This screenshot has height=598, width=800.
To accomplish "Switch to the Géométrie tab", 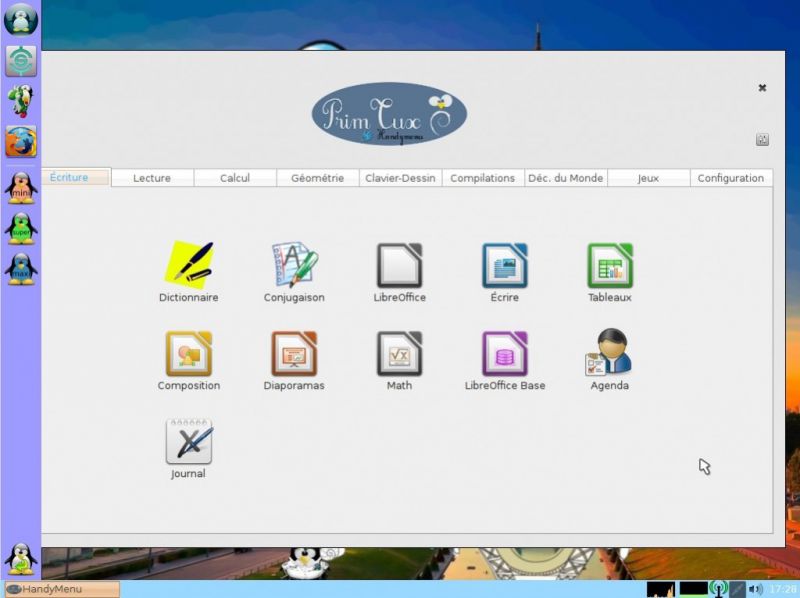I will pos(317,178).
